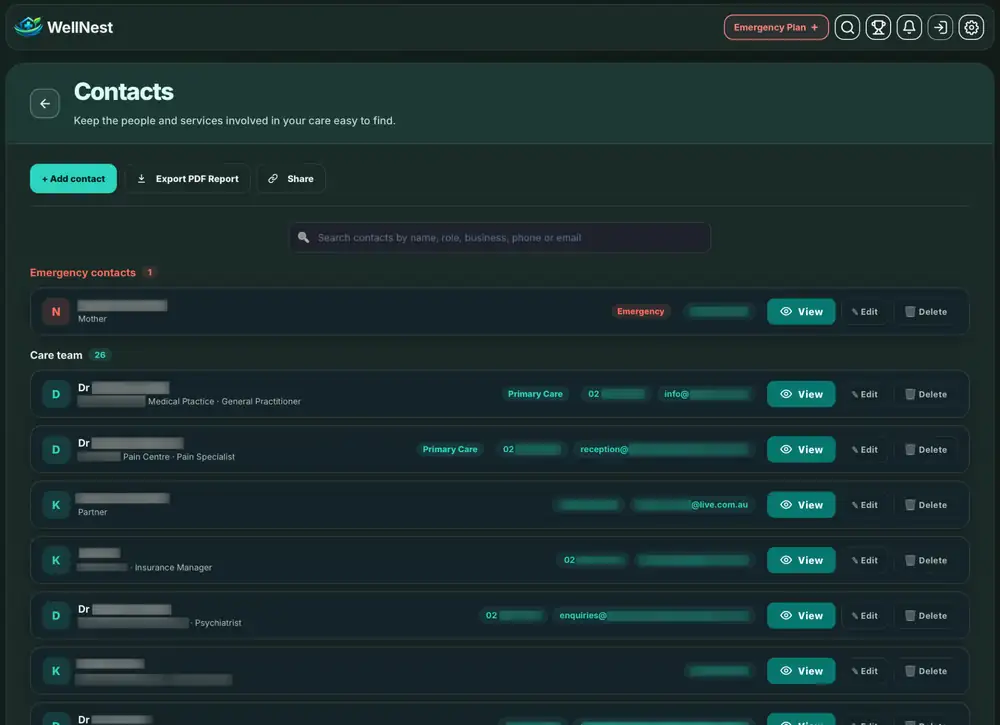Image resolution: width=1000 pixels, height=725 pixels.
Task: Click the sign-out arrow icon
Action: [940, 27]
